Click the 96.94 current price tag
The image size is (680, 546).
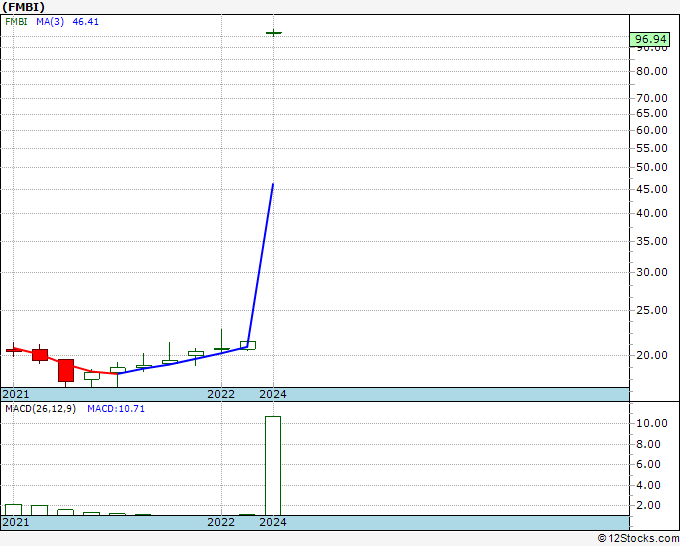pyautogui.click(x=650, y=39)
